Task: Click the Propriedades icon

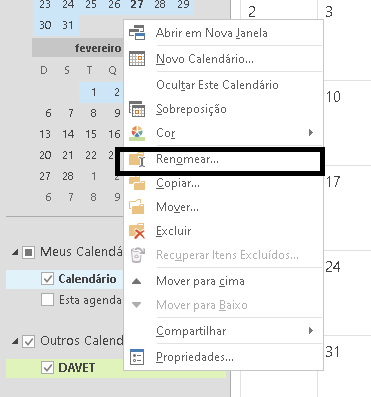Action: 137,357
